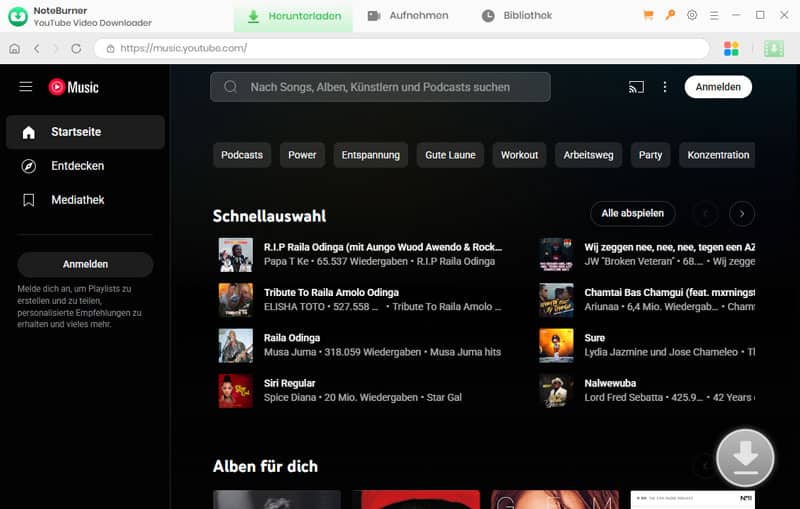Viewport: 800px width, 509px height.
Task: Play Siri Regular thumbnail
Action: tap(236, 391)
